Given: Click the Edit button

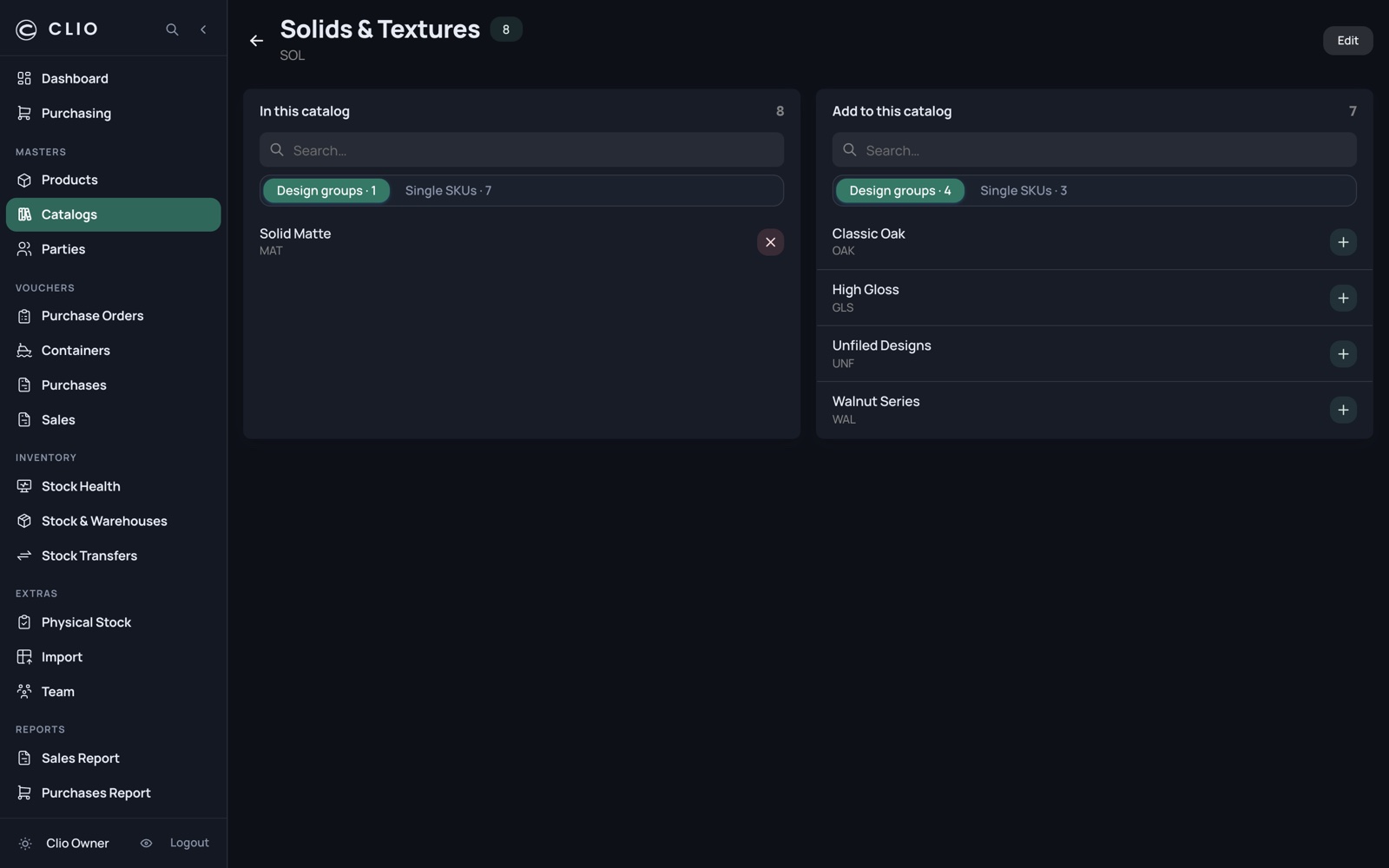Looking at the screenshot, I should click(x=1347, y=41).
